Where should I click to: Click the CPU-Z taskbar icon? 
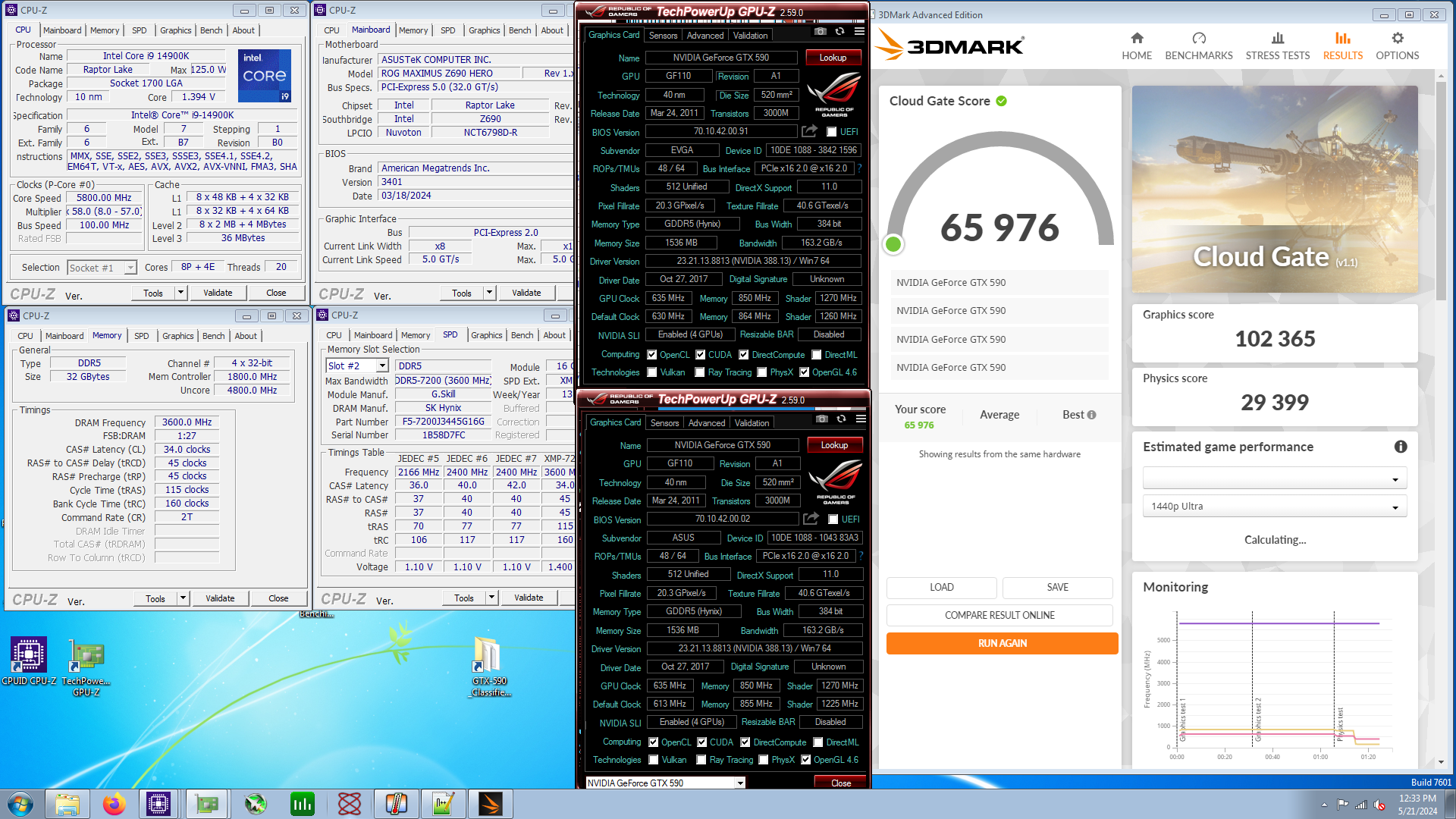point(158,804)
